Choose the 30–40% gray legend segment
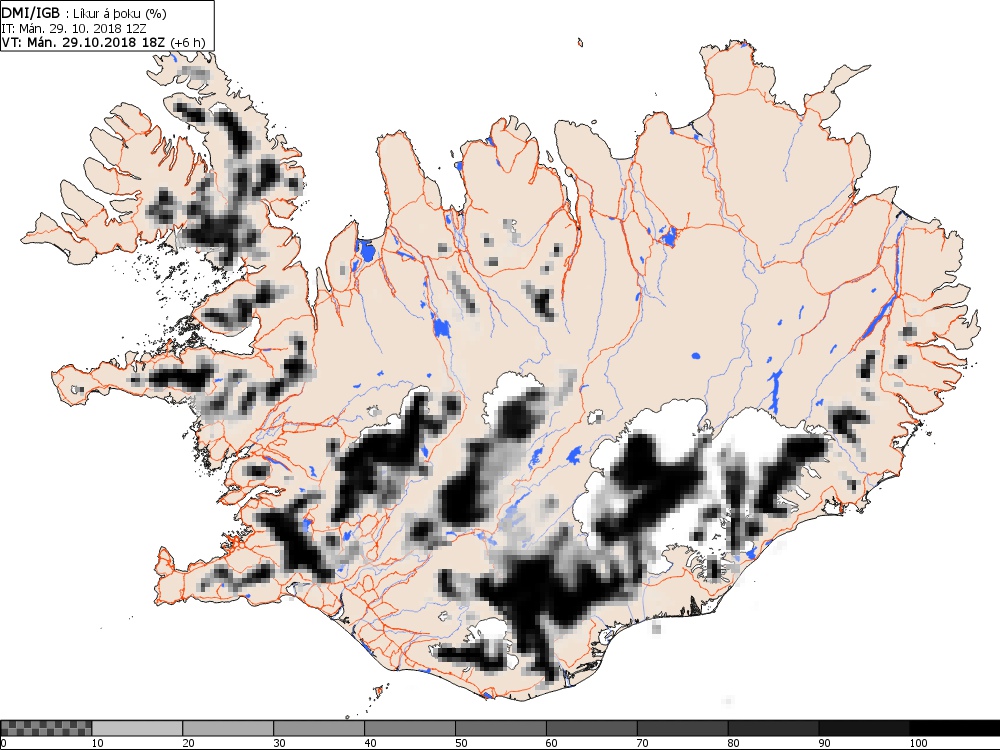Screen dimensions: 1000x750 pyautogui.click(x=319, y=728)
